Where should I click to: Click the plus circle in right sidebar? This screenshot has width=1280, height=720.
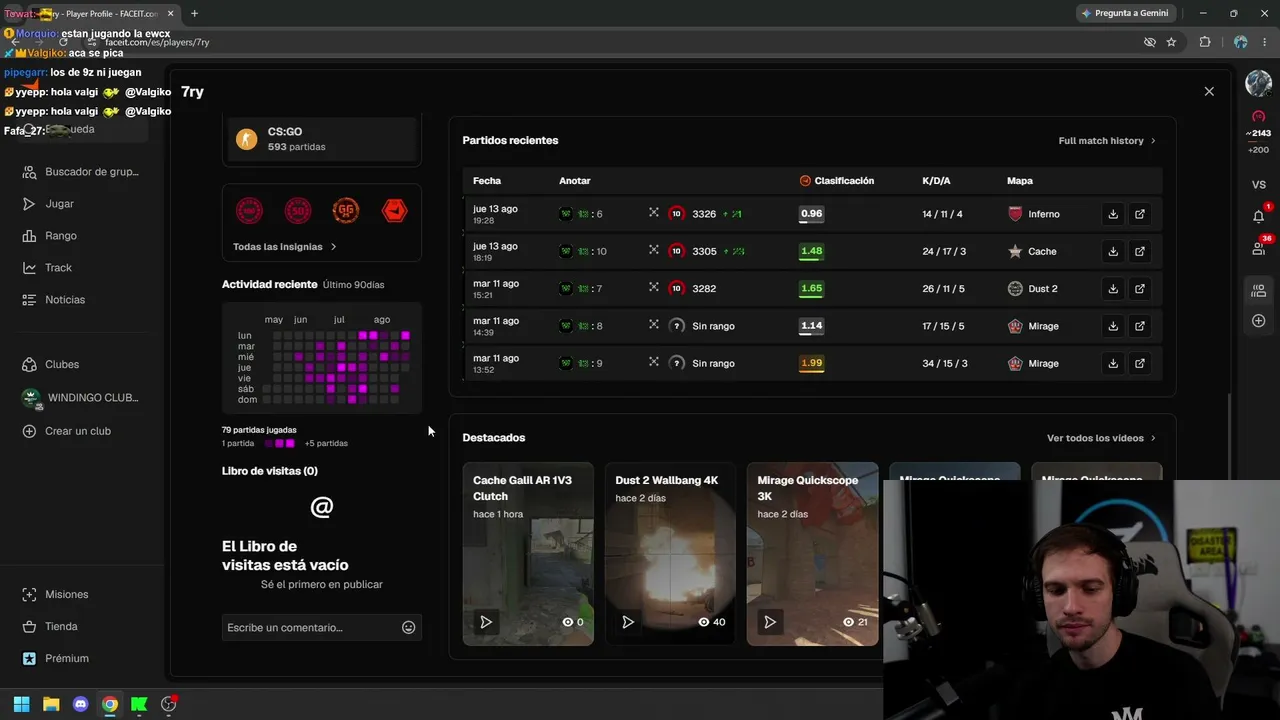(1258, 321)
